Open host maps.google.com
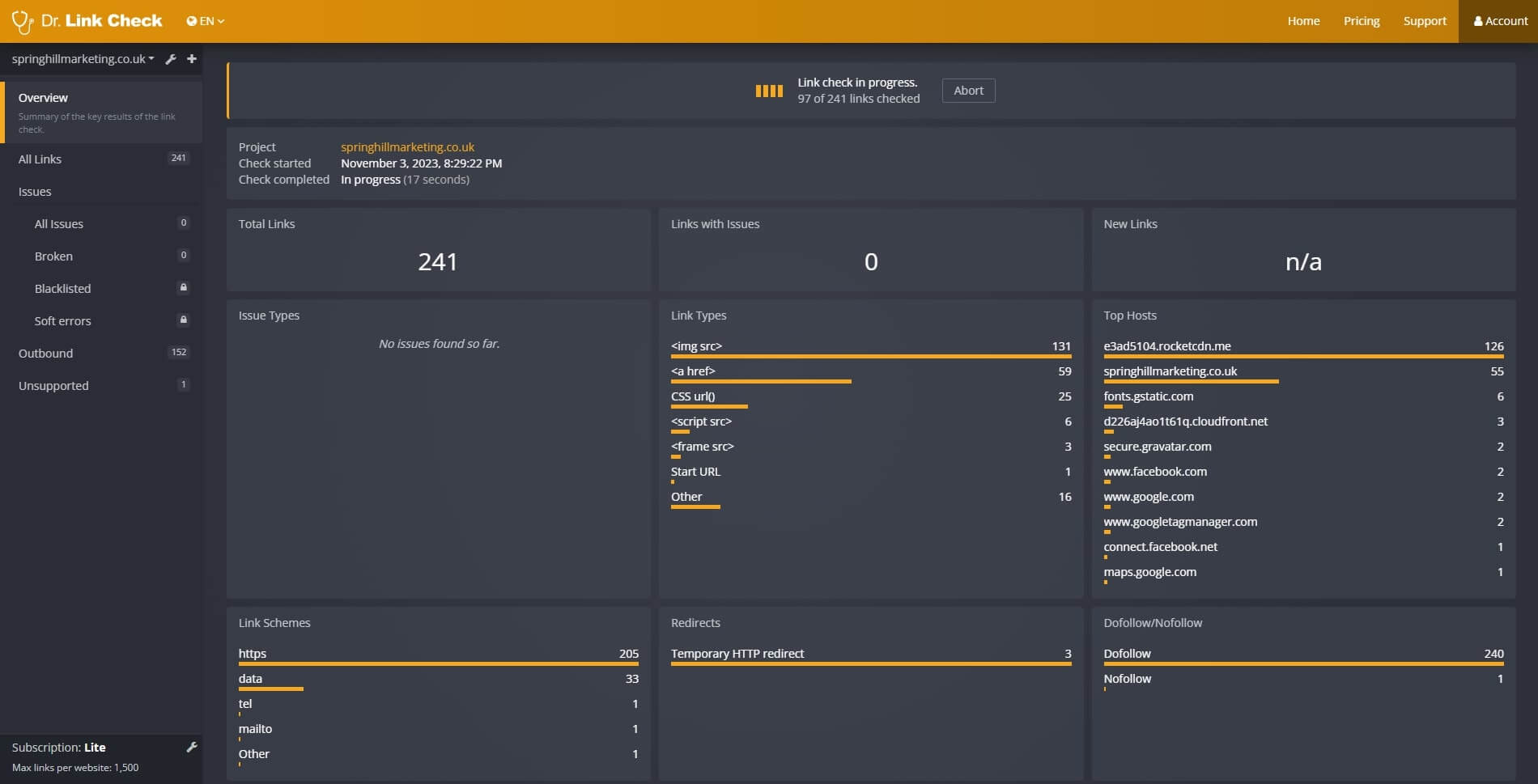Image resolution: width=1538 pixels, height=784 pixels. pyautogui.click(x=1149, y=572)
